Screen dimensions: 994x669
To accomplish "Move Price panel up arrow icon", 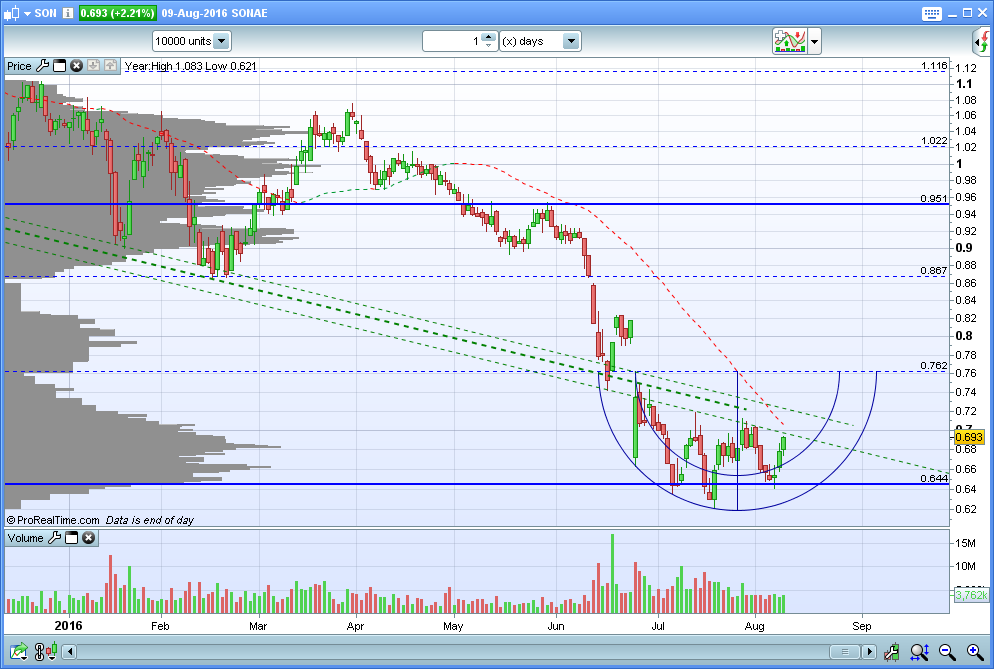I will pyautogui.click(x=110, y=65).
